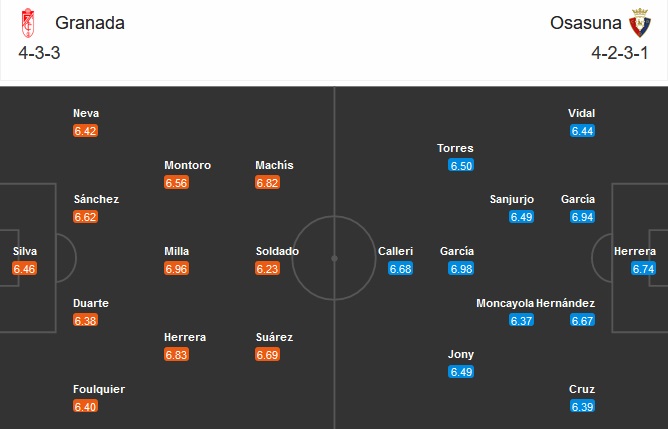The height and width of the screenshot is (429, 668).
Task: Select Moncayola in Osasuna midfield
Action: coord(505,302)
